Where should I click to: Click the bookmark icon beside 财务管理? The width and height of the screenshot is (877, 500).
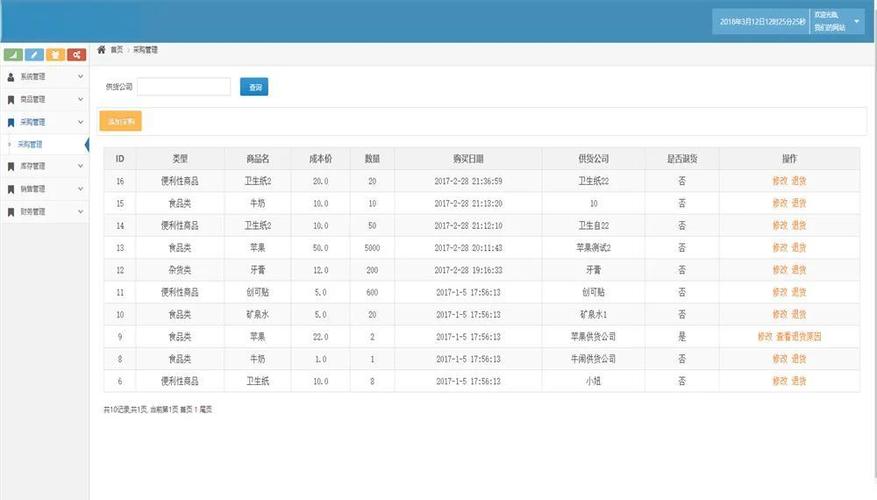tap(11, 211)
